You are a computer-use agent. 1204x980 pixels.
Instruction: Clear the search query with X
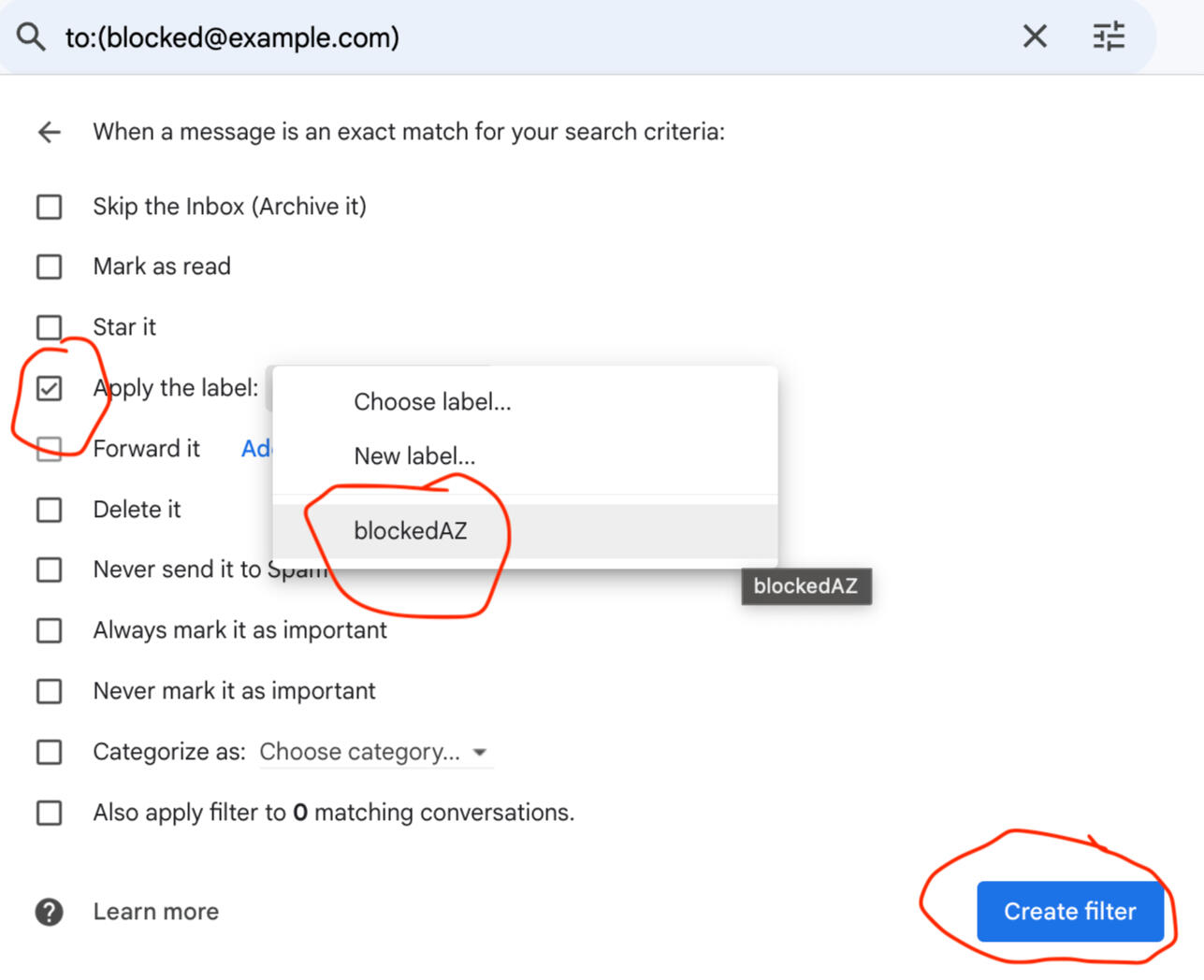point(1035,37)
